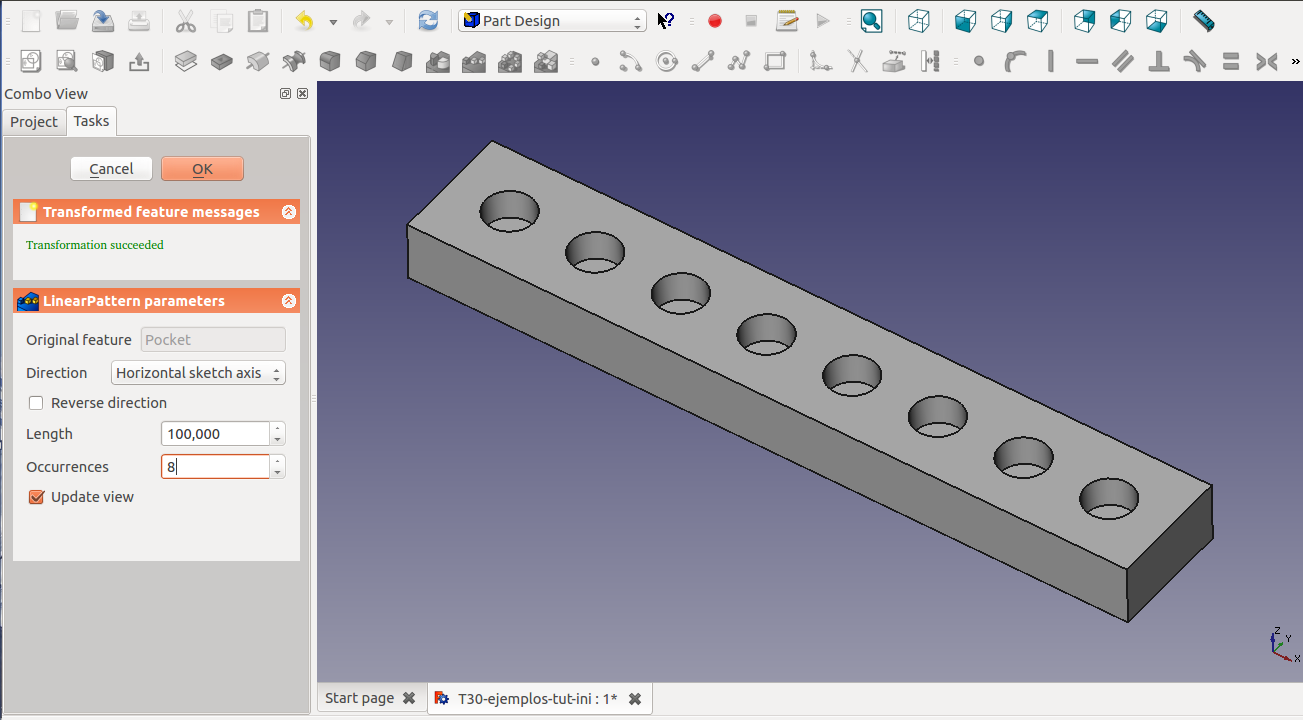
Task: Click the Fit all magnifier icon
Action: 871,20
